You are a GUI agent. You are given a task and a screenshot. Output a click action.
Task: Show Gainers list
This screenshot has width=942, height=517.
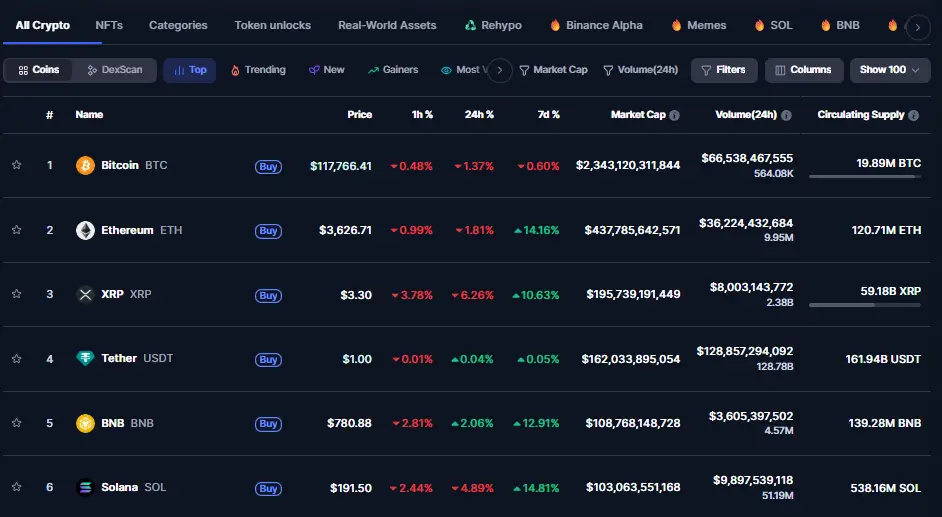[x=393, y=70]
